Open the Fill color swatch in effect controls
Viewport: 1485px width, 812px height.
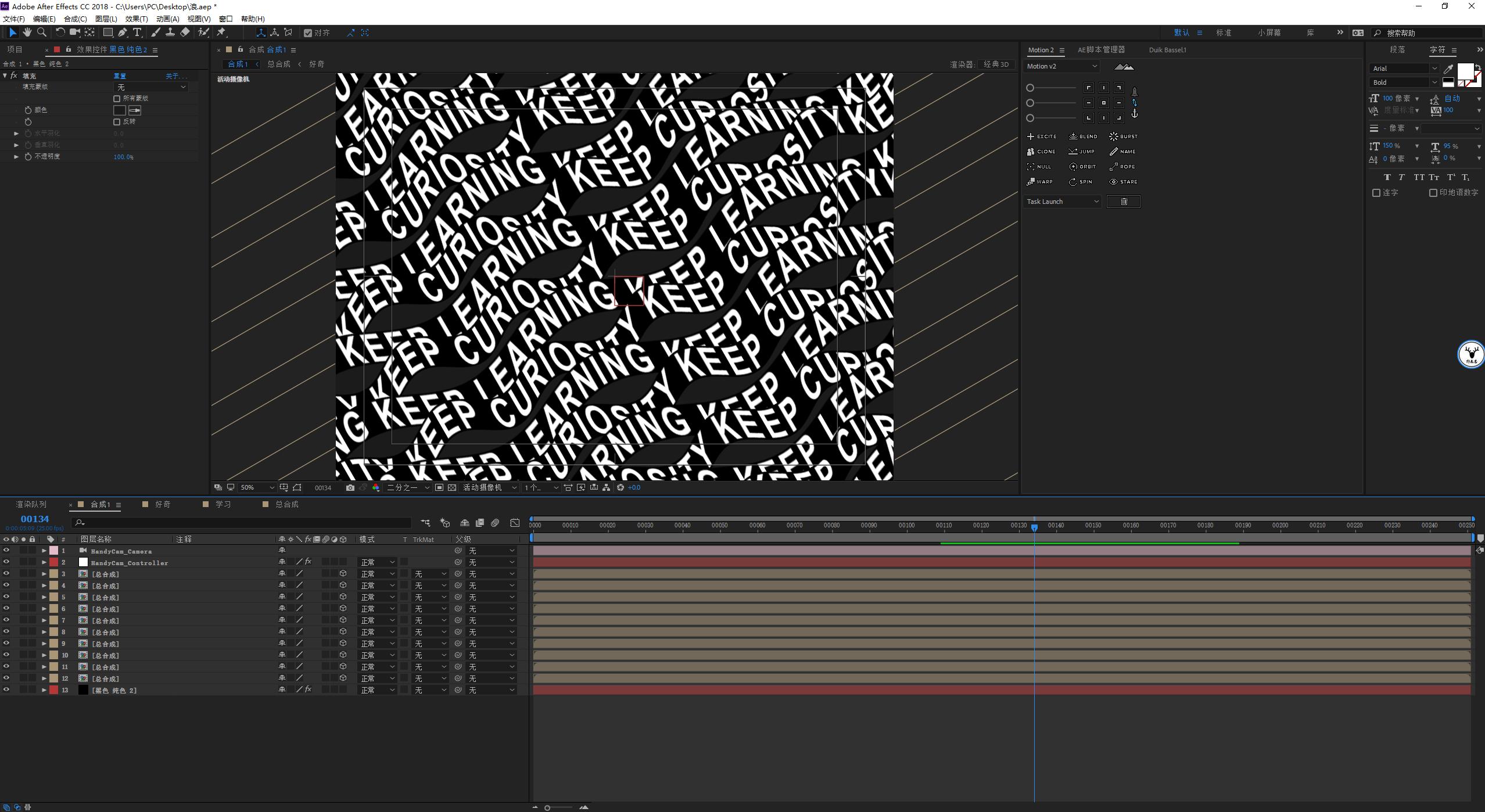(119, 110)
